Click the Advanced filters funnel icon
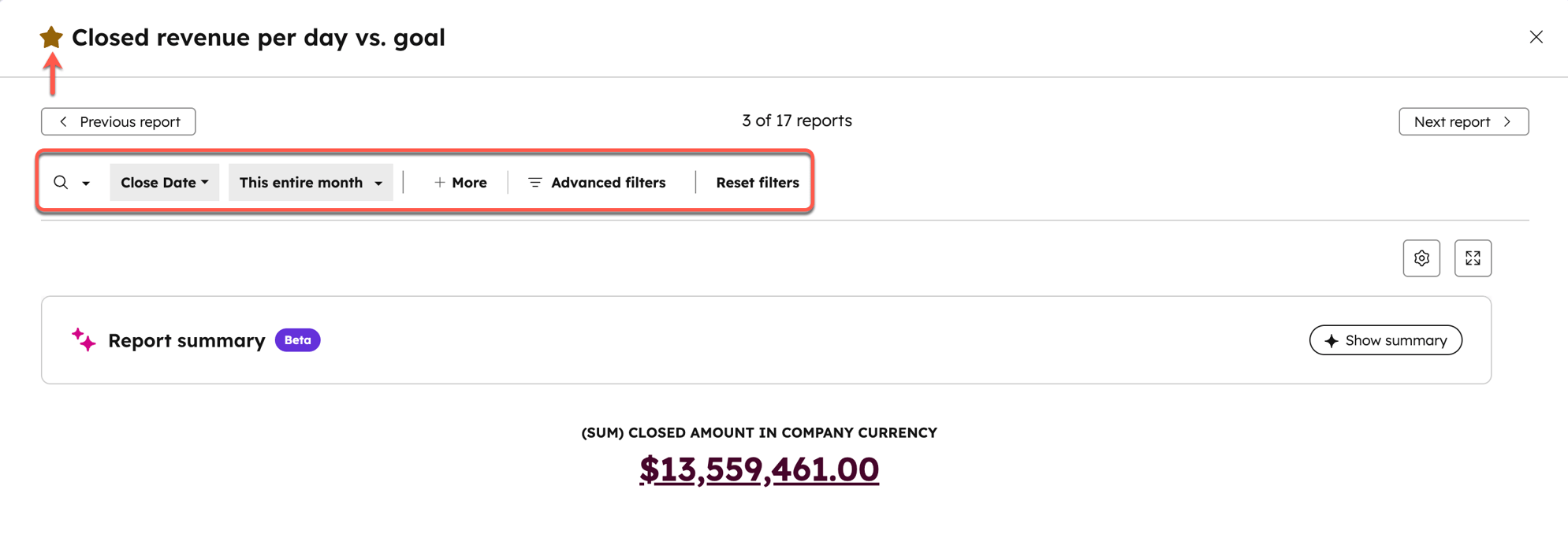 [534, 182]
